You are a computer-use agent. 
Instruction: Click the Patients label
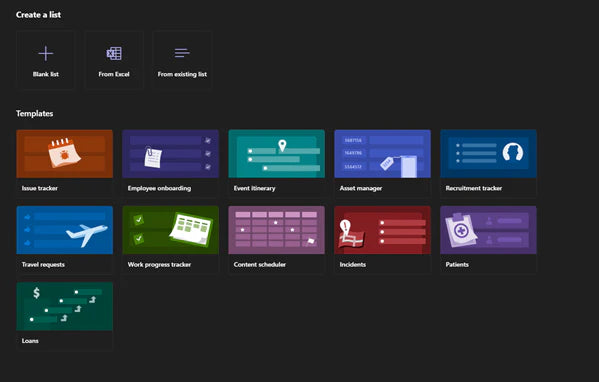[x=457, y=265]
